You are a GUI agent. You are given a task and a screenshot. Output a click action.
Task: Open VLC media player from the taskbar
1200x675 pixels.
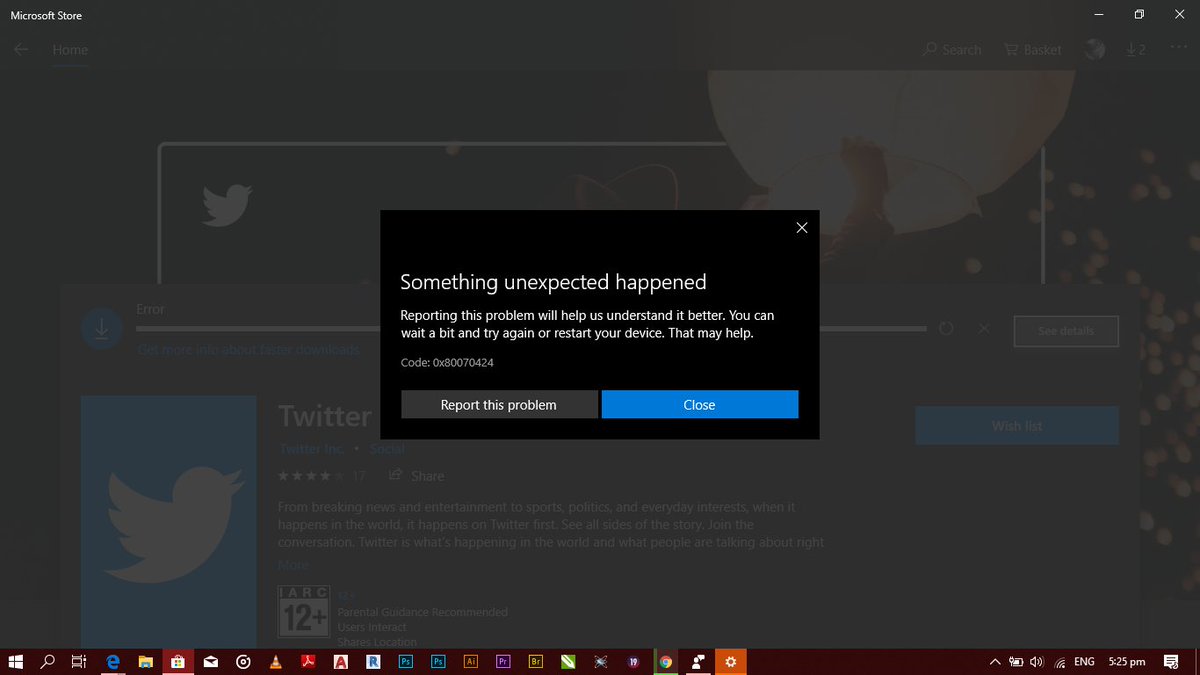coord(276,661)
